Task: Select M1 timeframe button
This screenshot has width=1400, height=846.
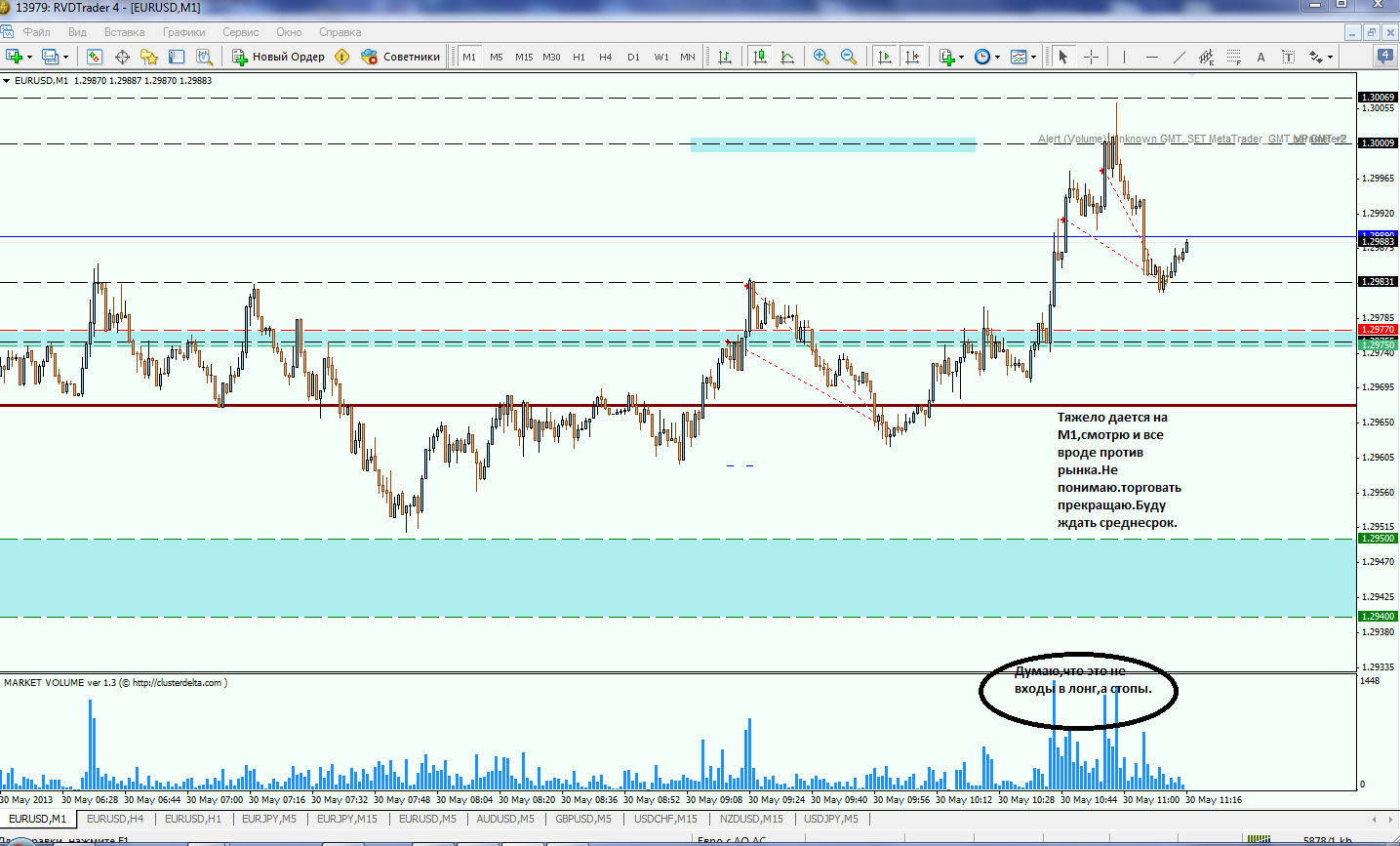Action: pos(469,57)
